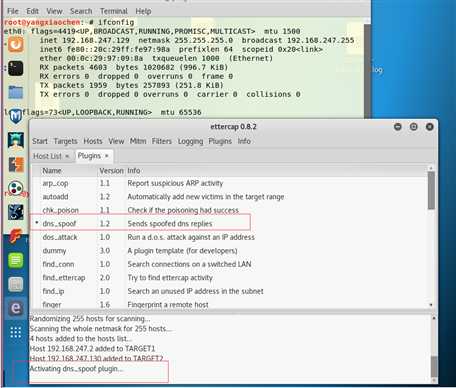Open the Info menu in ettercap
This screenshot has width=456, height=388.
244,141
